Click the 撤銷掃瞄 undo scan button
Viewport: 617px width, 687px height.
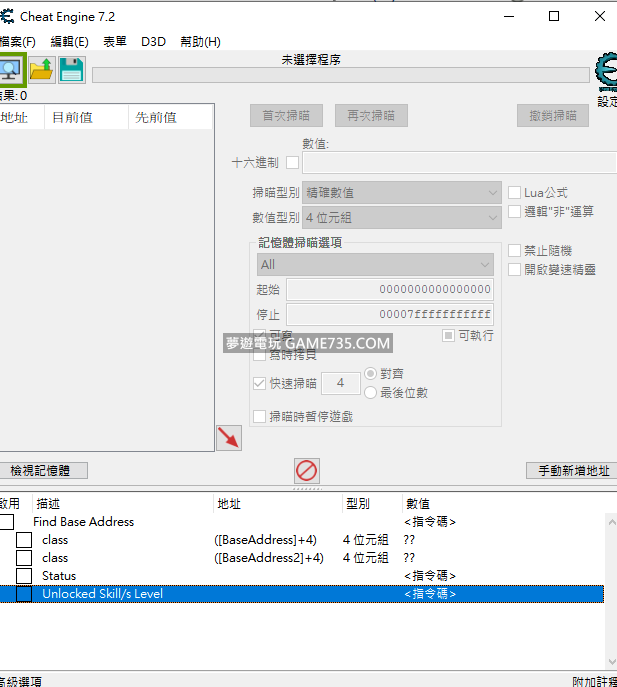[x=553, y=116]
